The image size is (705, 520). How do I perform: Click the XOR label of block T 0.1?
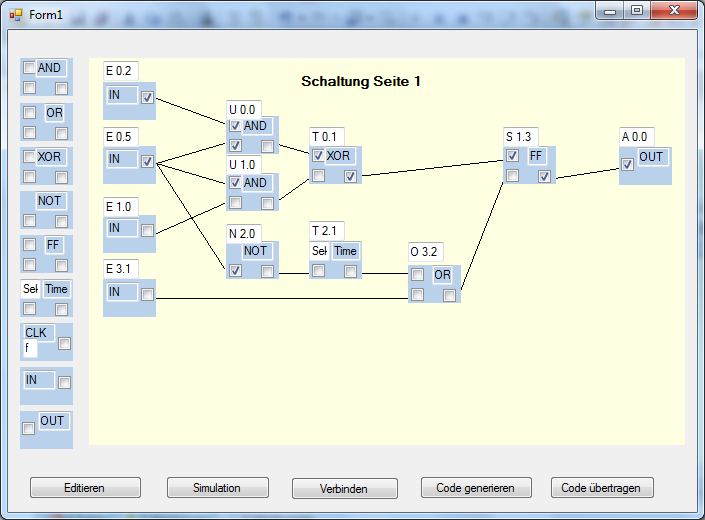click(x=339, y=156)
